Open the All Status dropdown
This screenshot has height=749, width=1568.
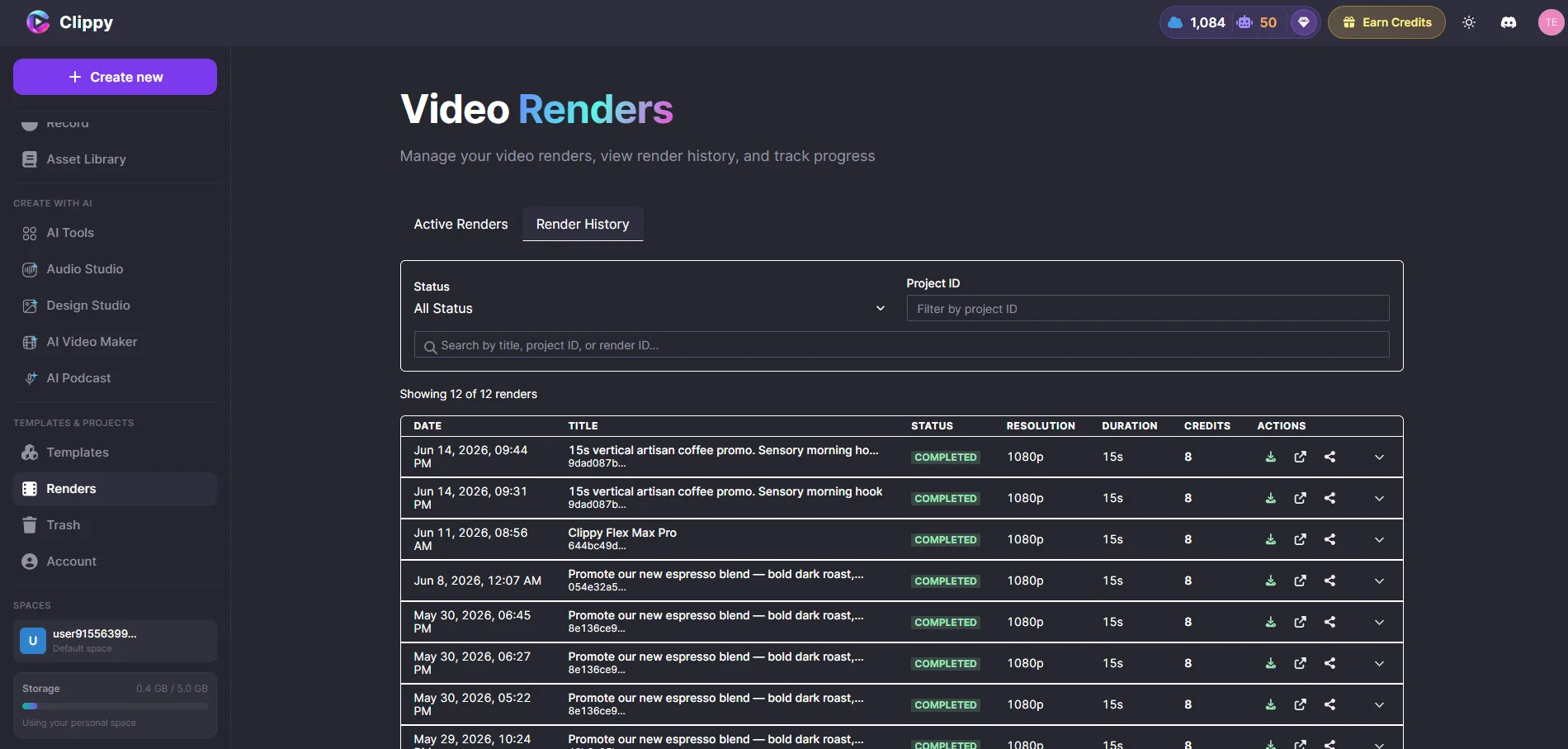[x=649, y=308]
